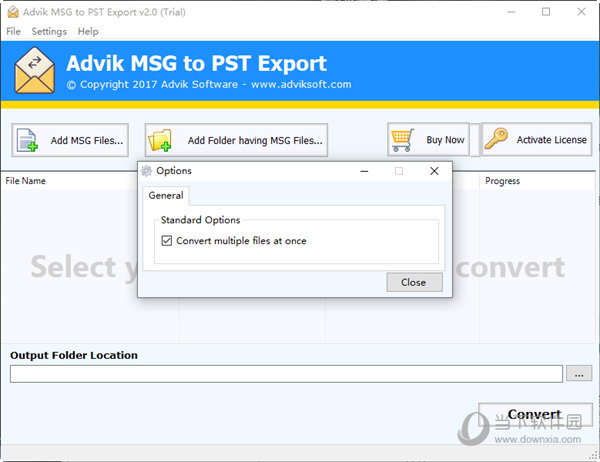Select the General tab in Options

(x=166, y=196)
